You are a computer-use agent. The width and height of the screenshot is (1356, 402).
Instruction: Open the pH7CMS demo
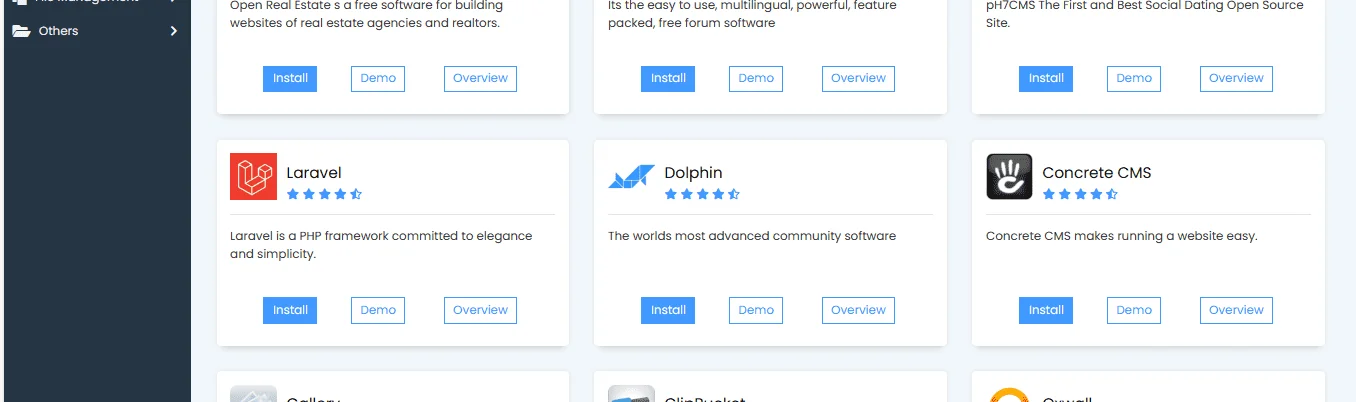coord(1134,78)
